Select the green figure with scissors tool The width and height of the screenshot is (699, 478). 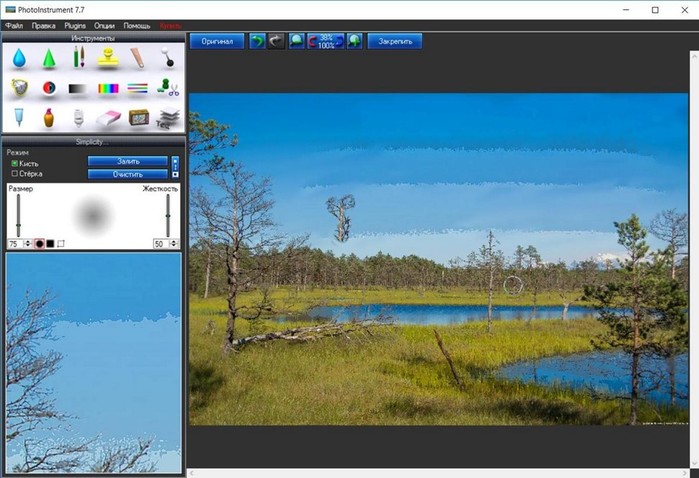[168, 87]
